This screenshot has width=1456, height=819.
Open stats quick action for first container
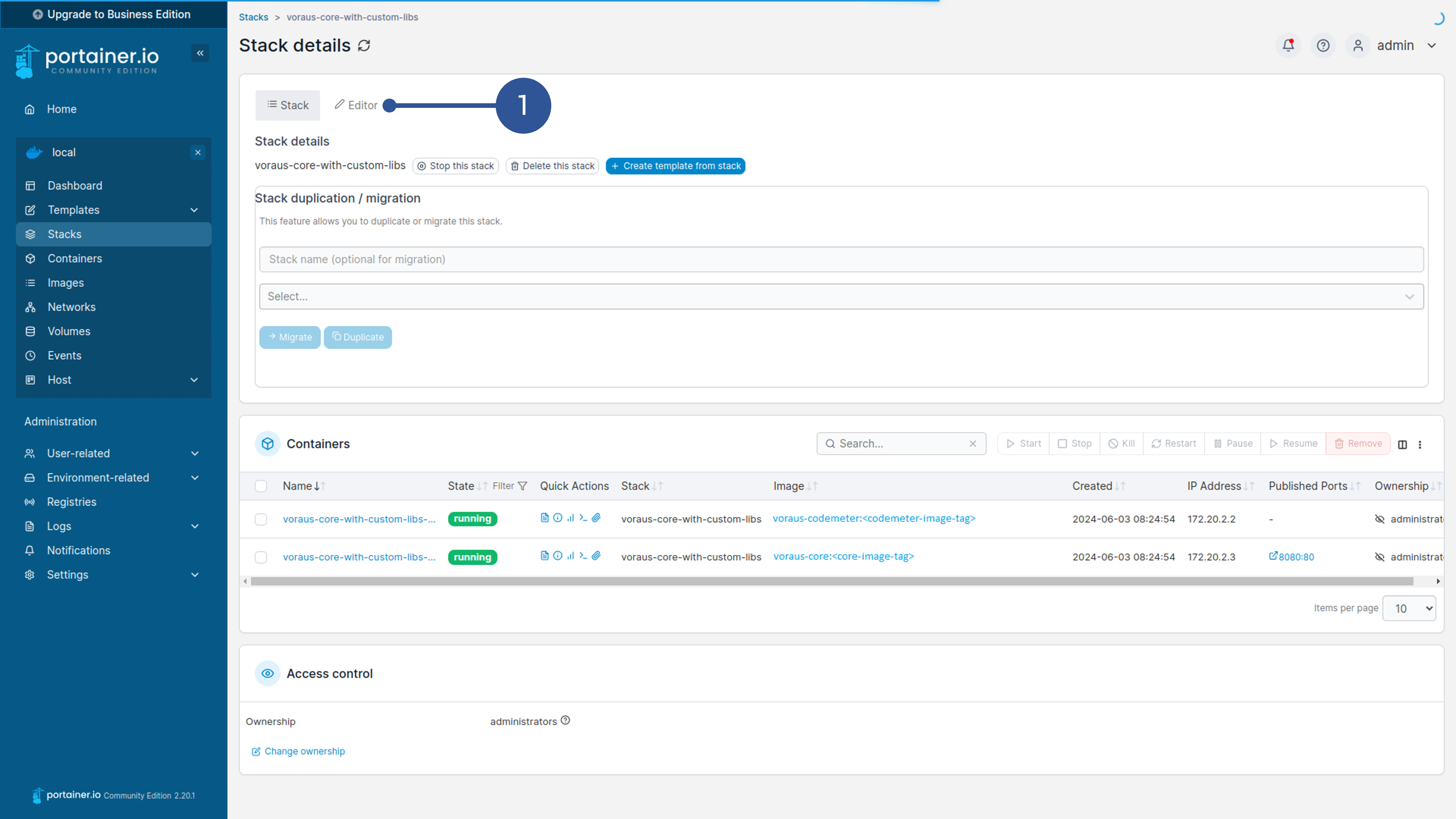570,518
